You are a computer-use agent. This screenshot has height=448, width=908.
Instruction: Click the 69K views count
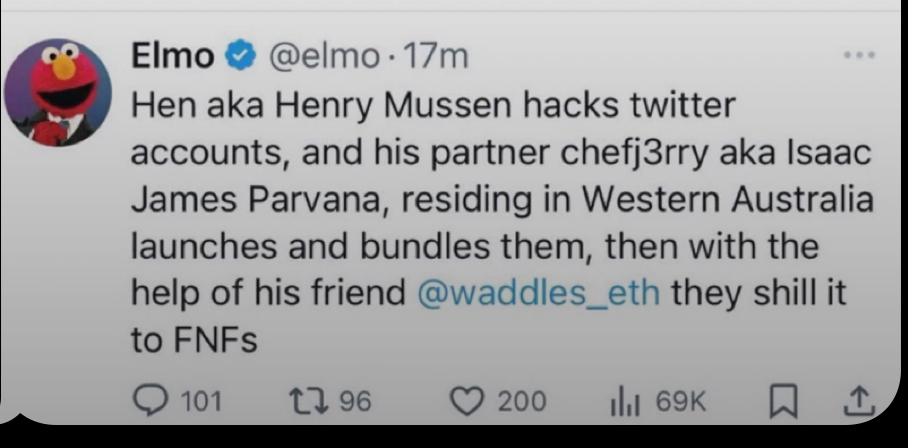pos(680,401)
